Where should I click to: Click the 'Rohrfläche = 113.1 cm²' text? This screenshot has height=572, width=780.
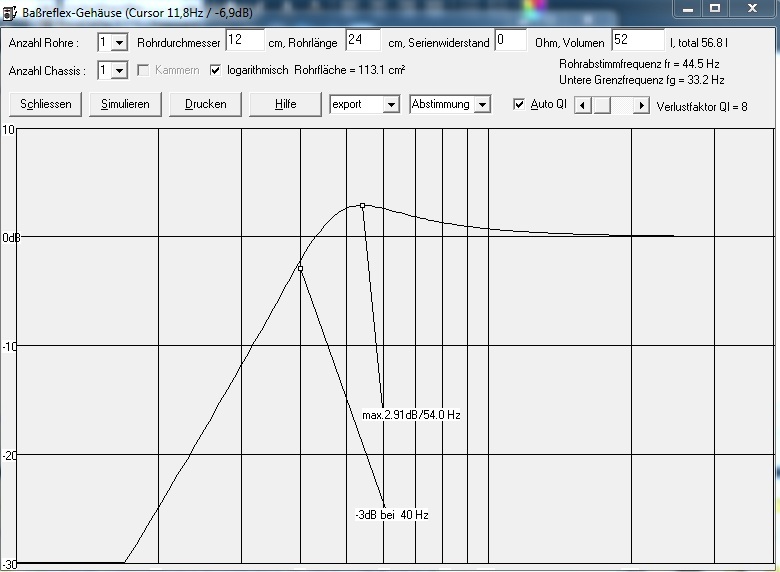(350, 70)
